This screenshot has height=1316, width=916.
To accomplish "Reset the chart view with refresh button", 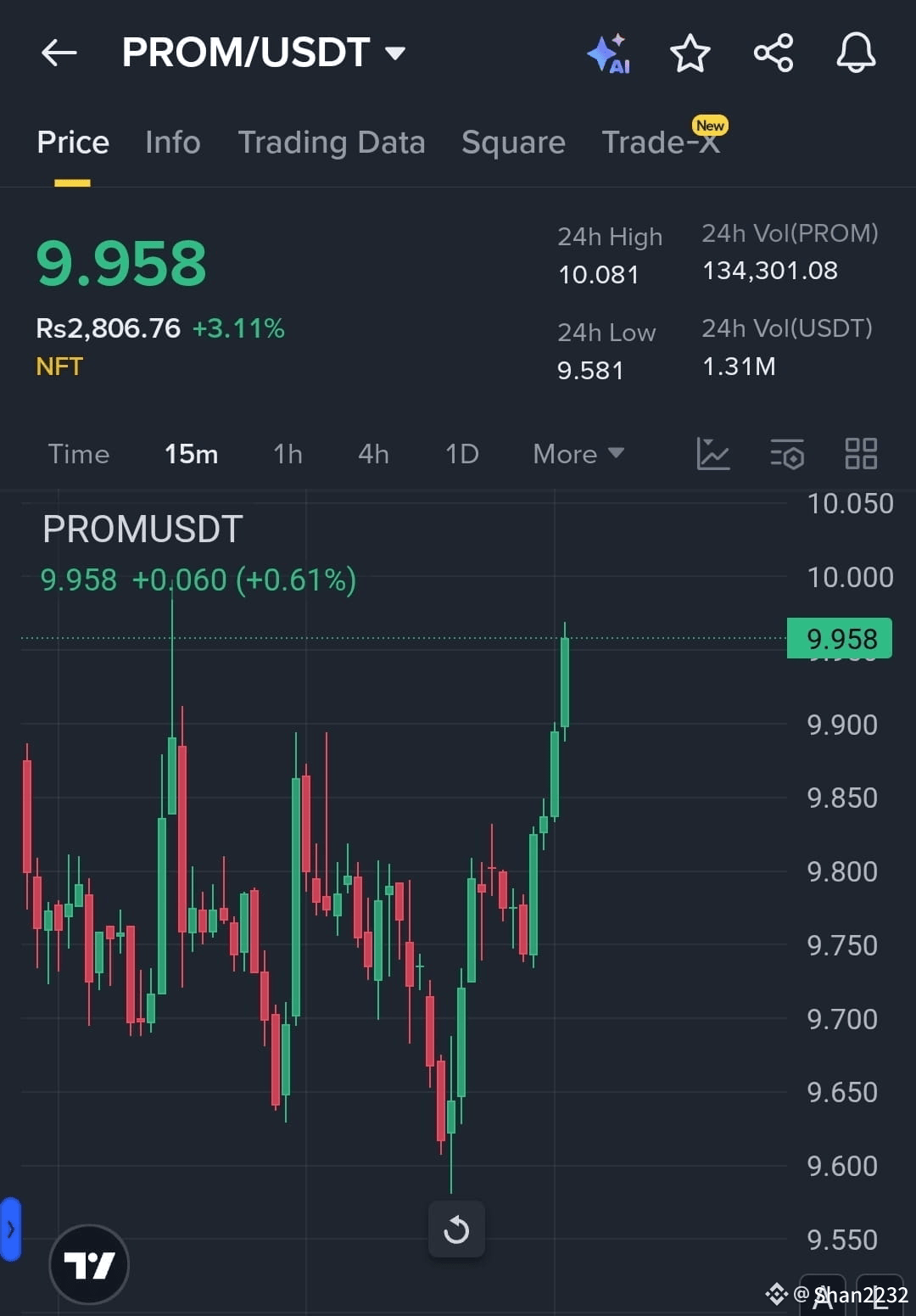I will [x=456, y=1229].
